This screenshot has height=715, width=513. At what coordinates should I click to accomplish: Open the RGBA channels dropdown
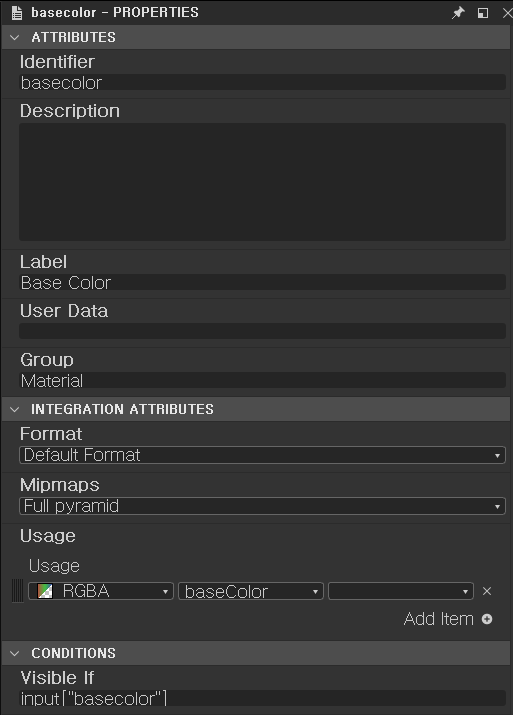(x=101, y=591)
